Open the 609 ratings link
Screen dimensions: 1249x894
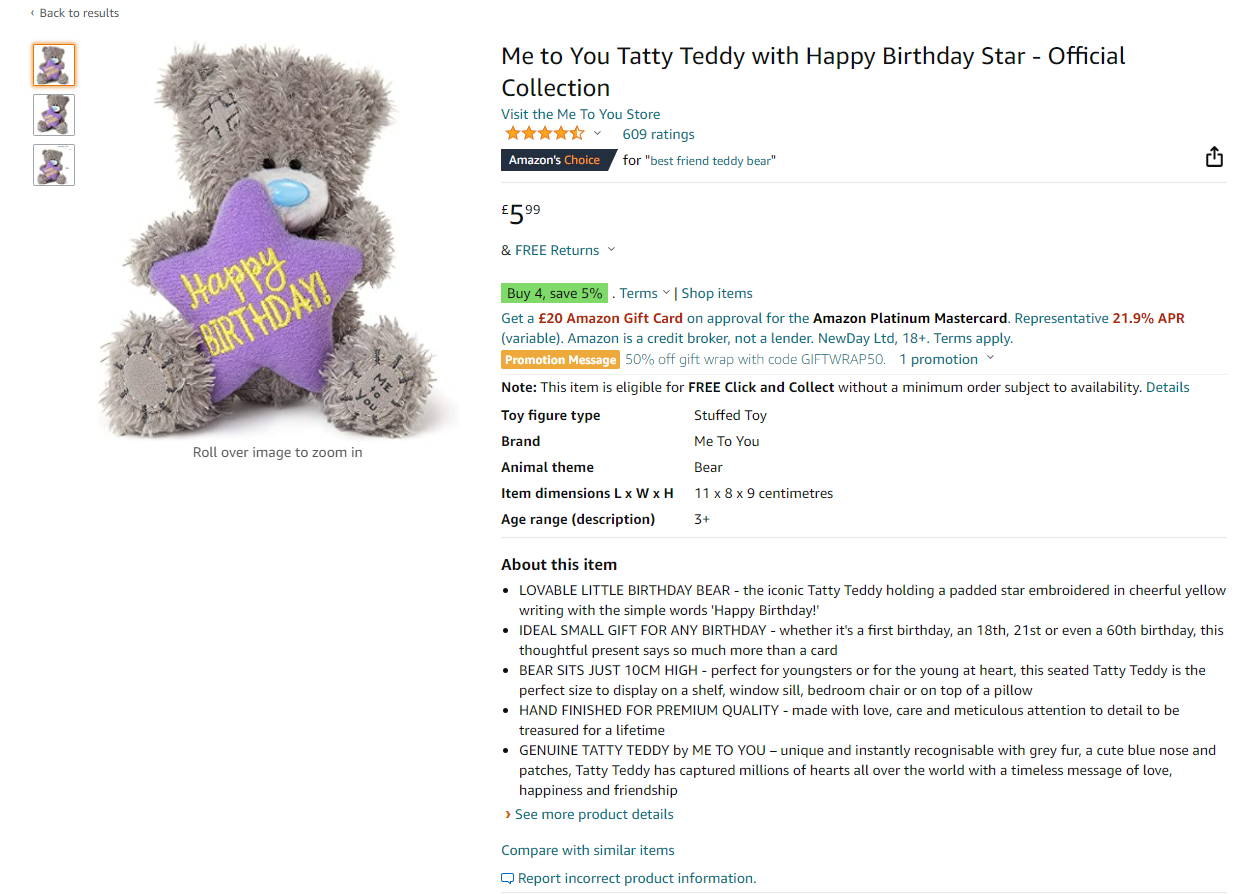tap(658, 134)
